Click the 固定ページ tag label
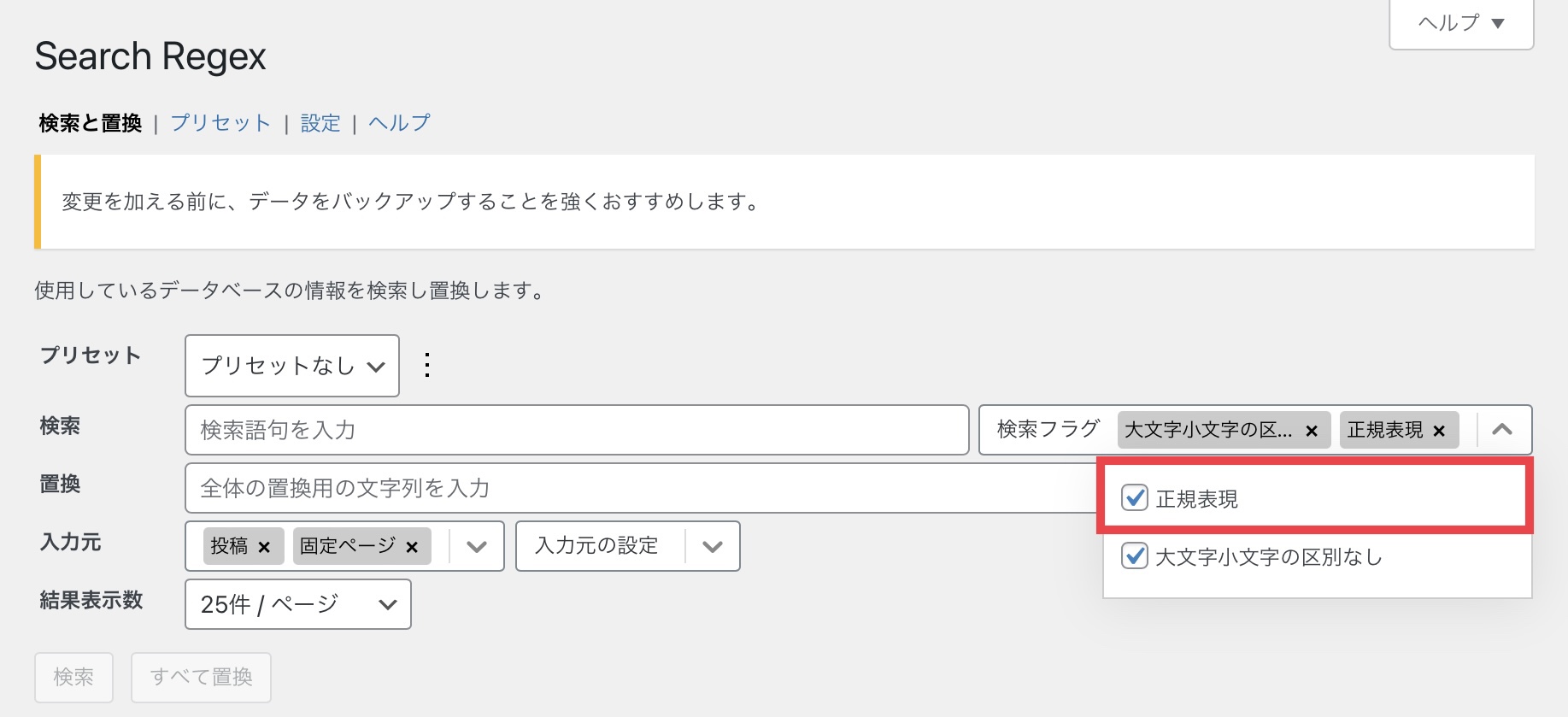 [348, 546]
